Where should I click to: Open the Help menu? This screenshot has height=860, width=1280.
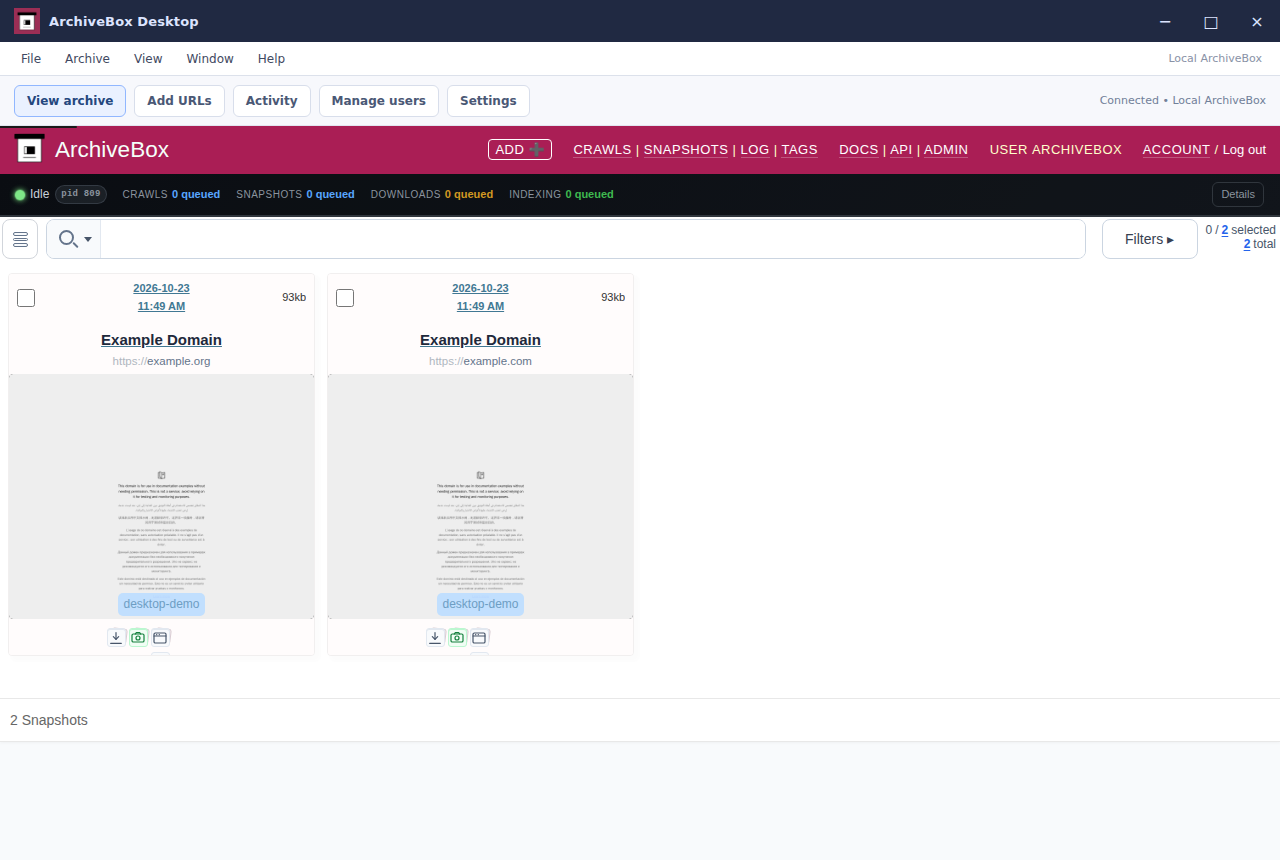point(271,59)
